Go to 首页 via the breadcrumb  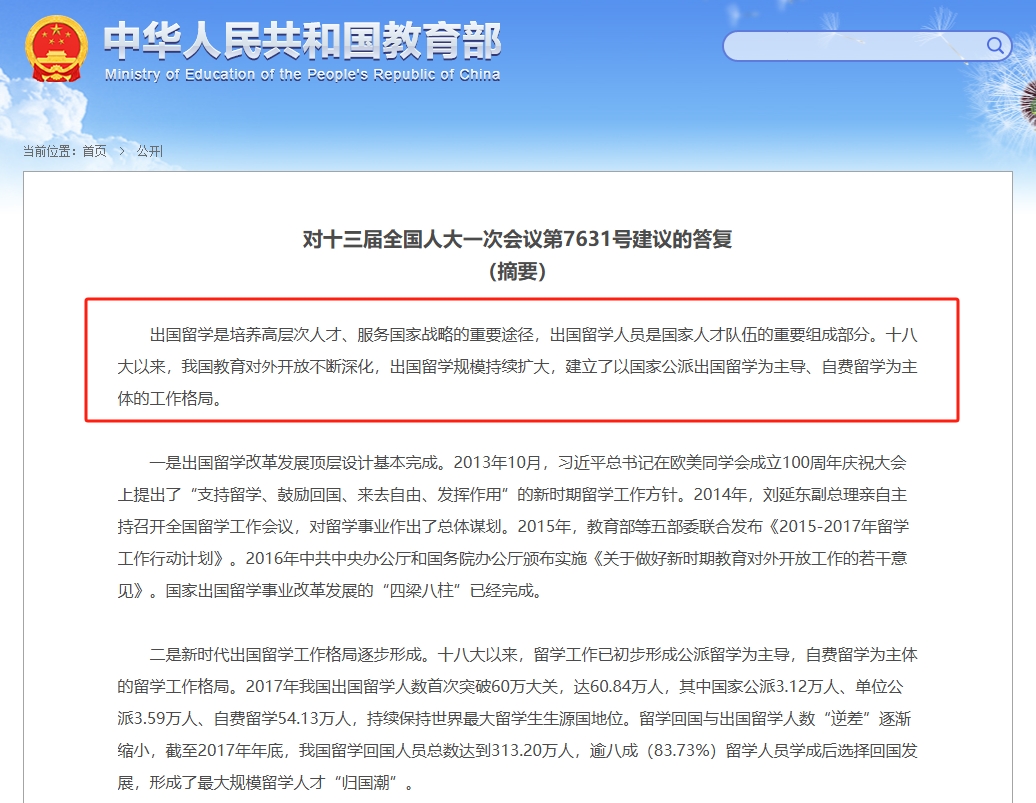(x=94, y=151)
